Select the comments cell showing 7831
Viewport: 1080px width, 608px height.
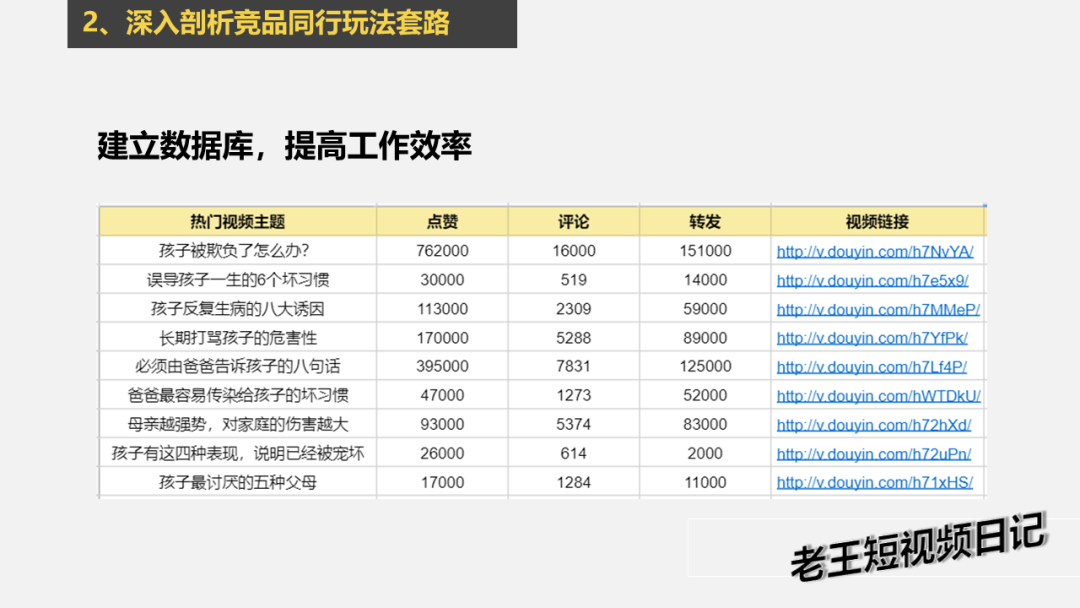click(574, 367)
